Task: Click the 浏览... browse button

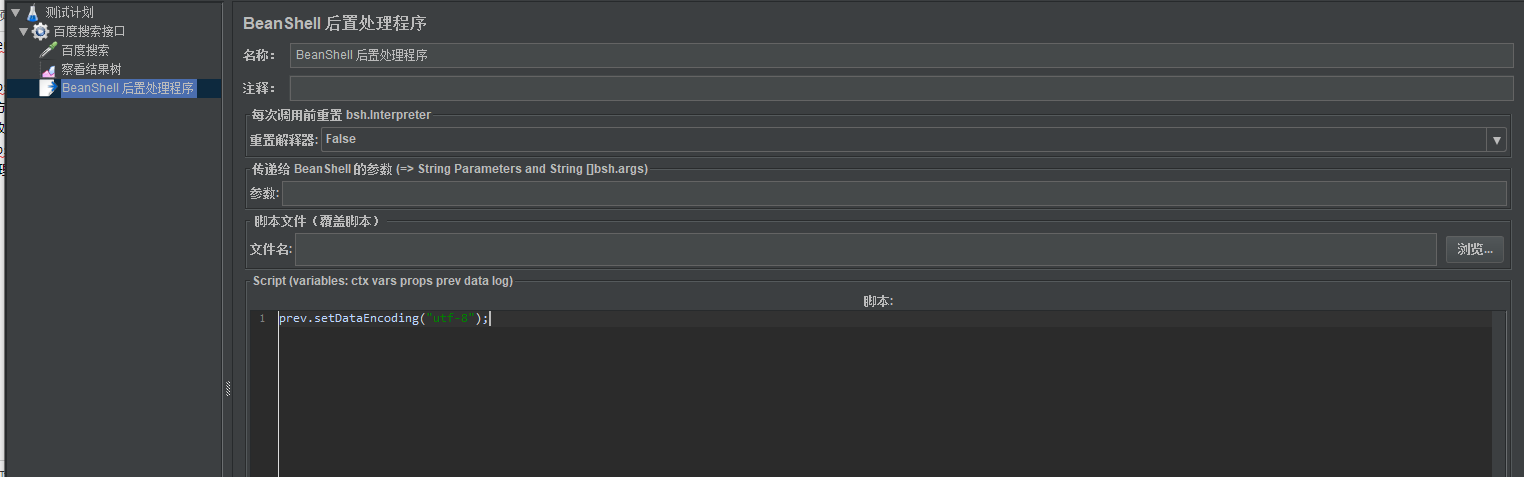Action: point(1474,249)
